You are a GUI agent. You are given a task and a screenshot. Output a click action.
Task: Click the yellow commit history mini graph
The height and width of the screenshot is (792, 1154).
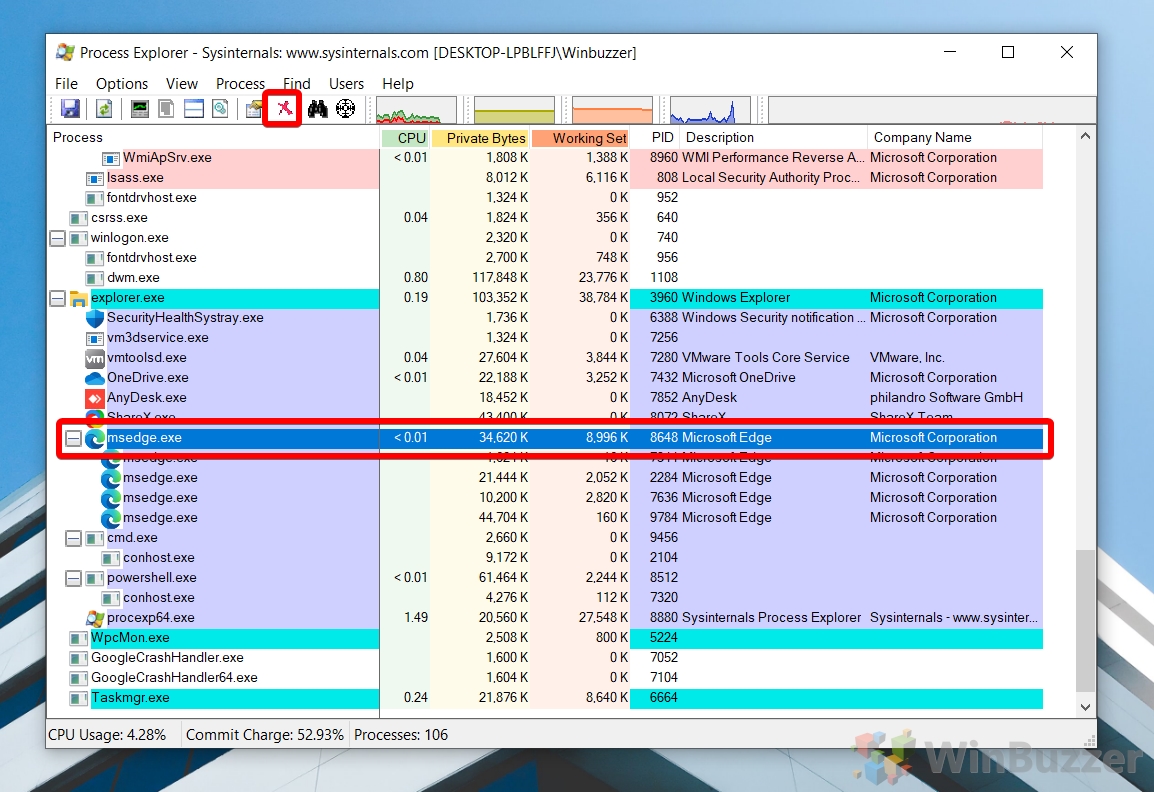point(514,110)
